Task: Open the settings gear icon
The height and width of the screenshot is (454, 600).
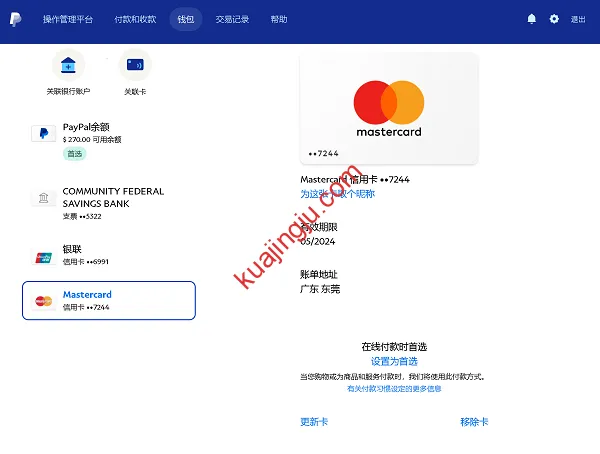Action: pos(554,19)
